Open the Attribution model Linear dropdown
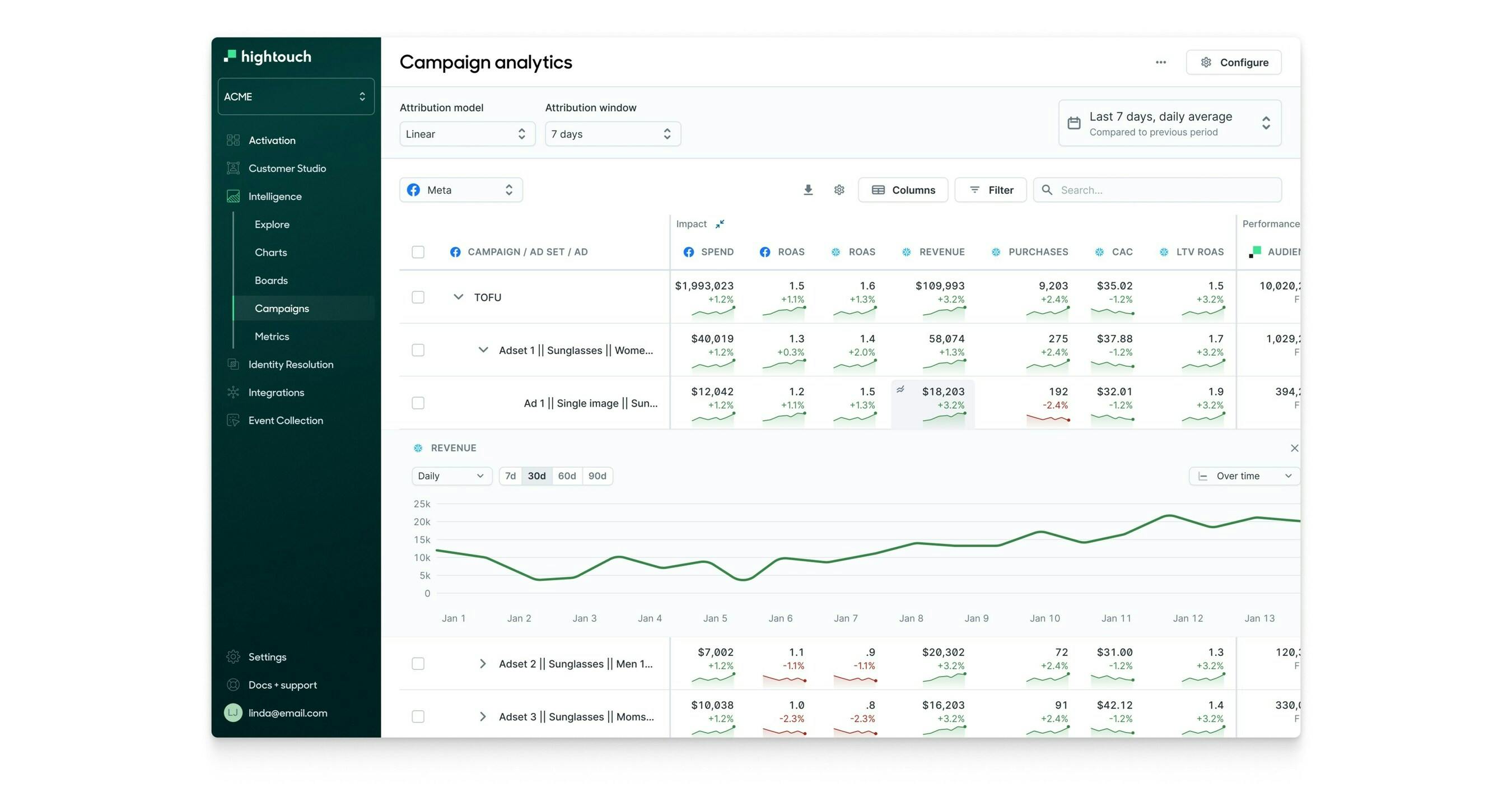The image size is (1512, 792). point(467,134)
